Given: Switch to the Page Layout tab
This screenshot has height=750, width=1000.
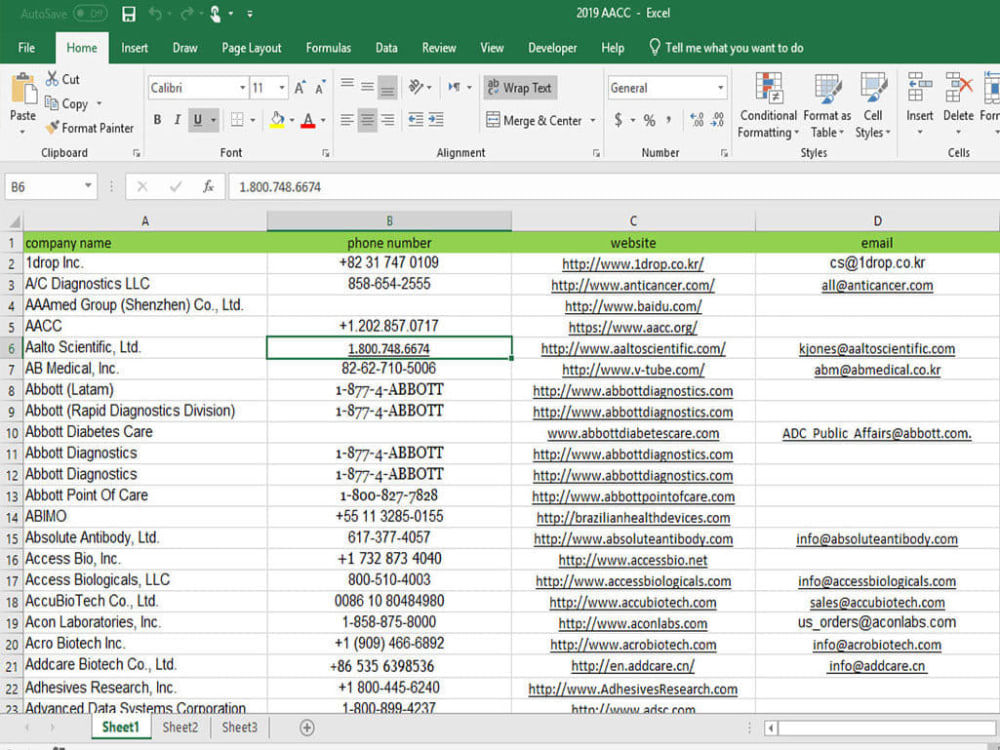Looking at the screenshot, I should 251,48.
